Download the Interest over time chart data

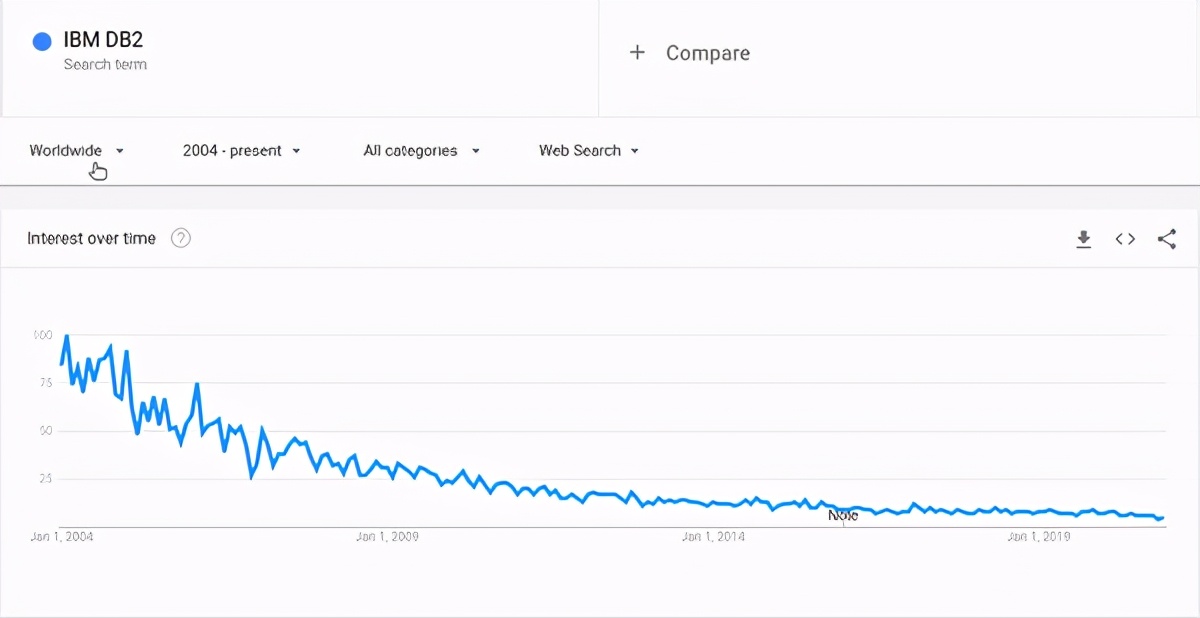pos(1083,239)
